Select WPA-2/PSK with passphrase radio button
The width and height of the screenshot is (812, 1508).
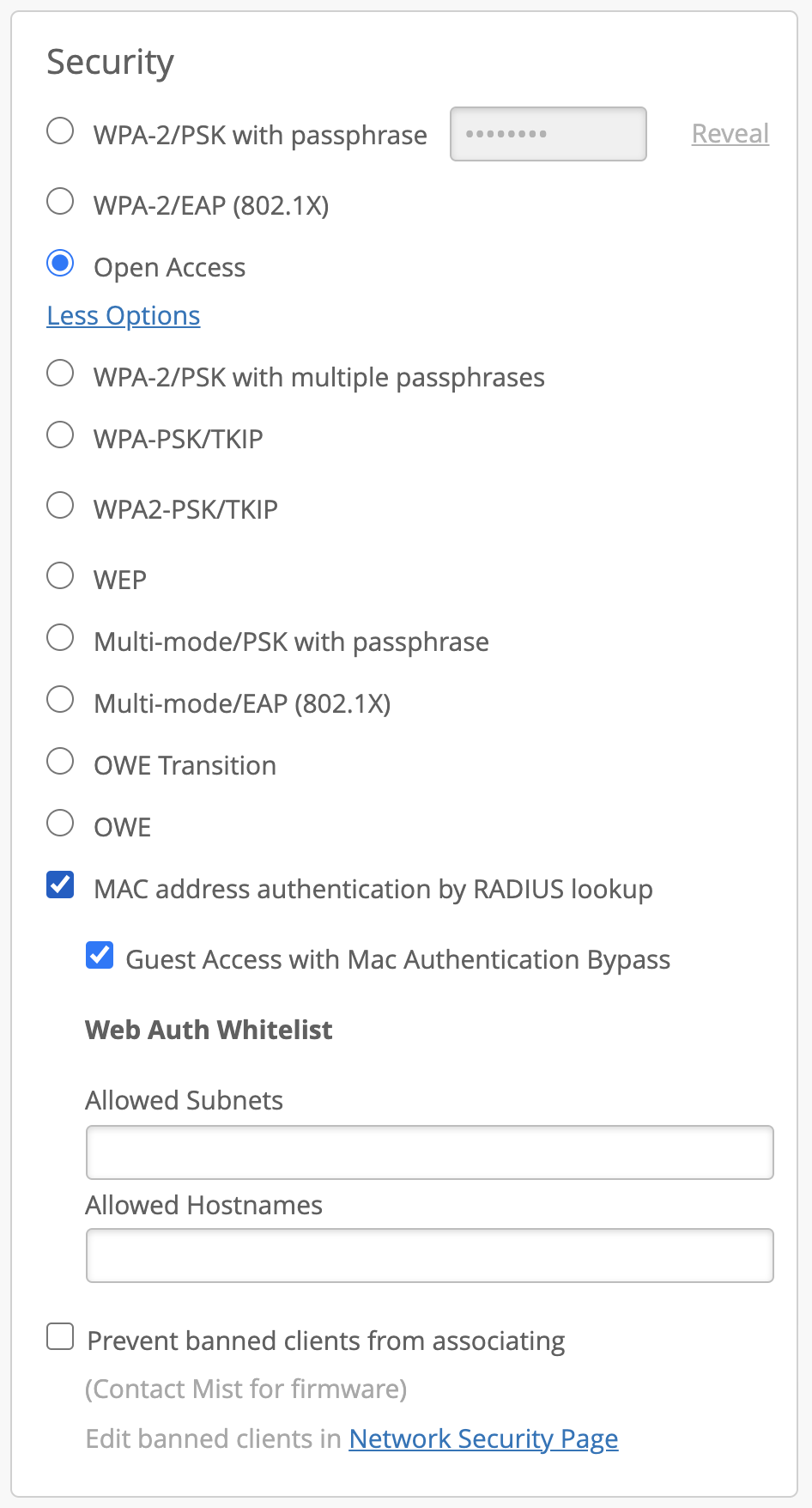click(60, 132)
